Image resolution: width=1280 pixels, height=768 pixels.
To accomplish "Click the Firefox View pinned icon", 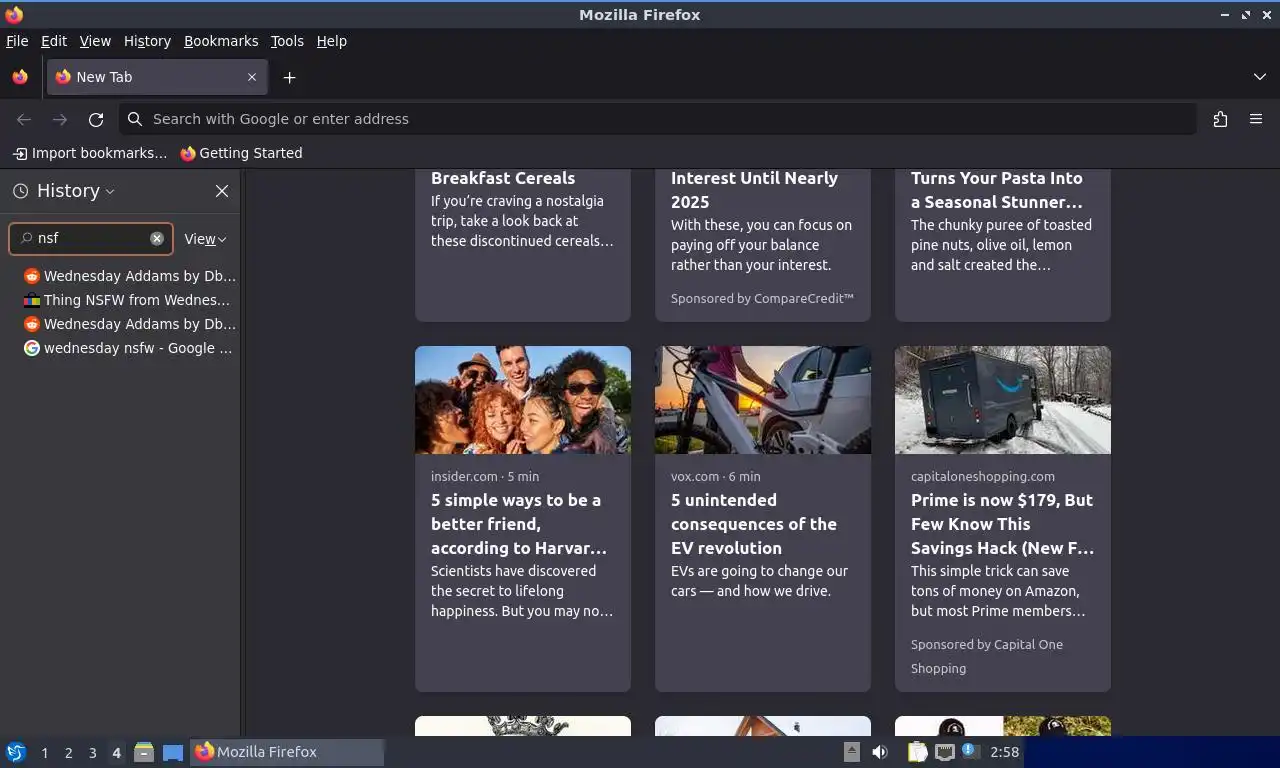I will coord(20,77).
